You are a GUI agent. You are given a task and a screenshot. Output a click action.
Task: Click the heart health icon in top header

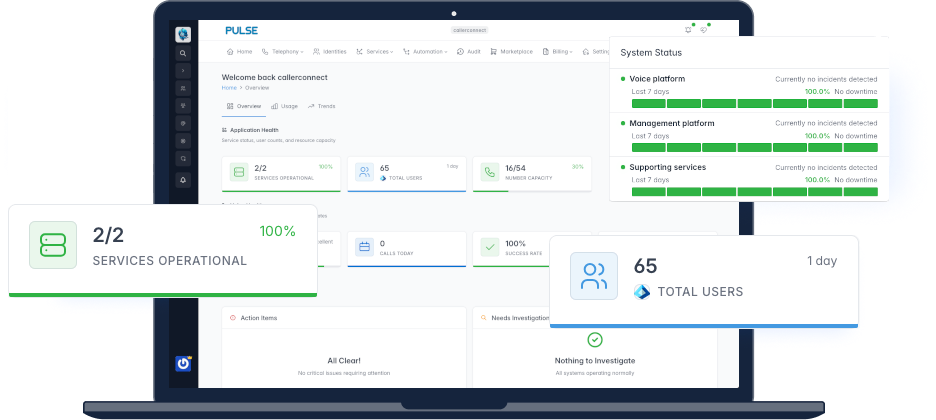[704, 30]
